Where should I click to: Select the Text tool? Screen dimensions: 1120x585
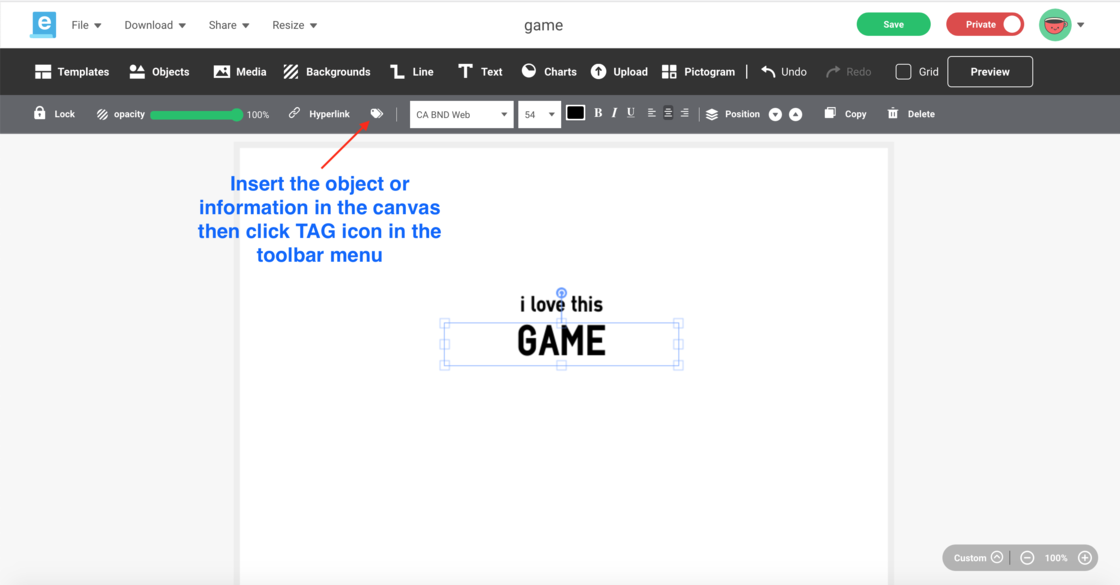(480, 71)
